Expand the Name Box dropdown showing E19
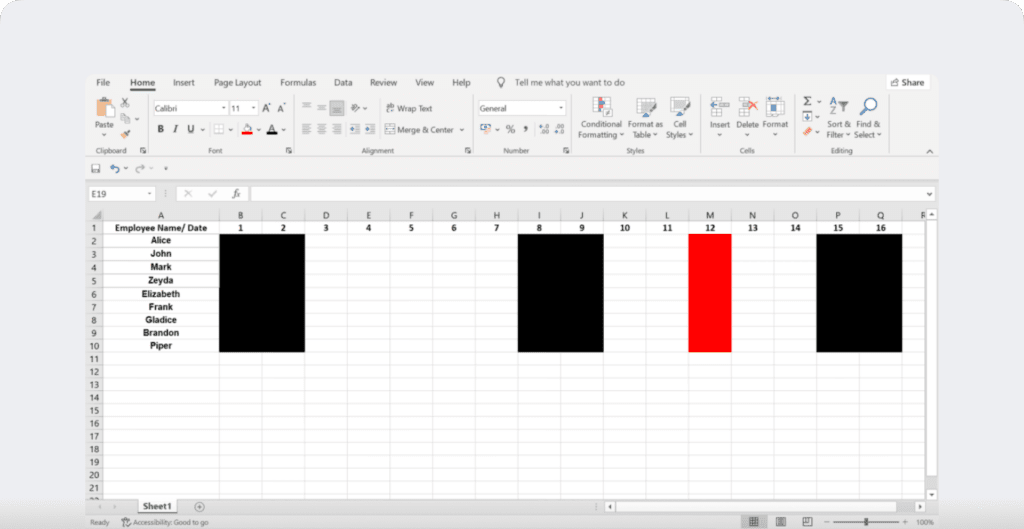1024x529 pixels. click(x=150, y=194)
